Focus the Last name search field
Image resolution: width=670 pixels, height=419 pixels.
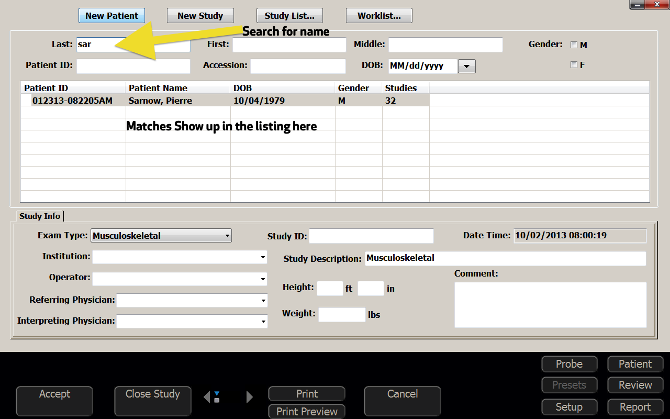[133, 44]
